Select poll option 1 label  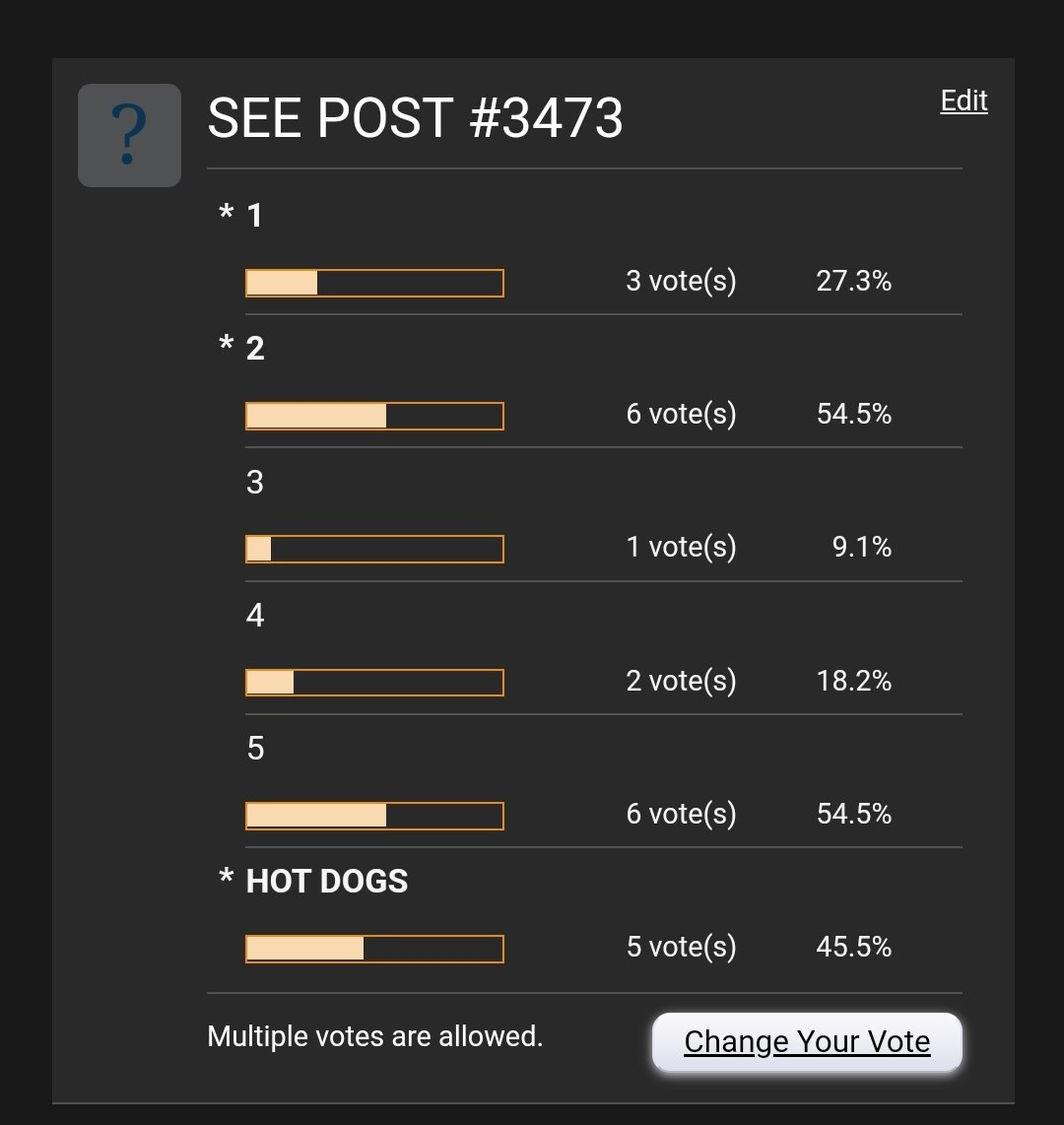tap(255, 215)
